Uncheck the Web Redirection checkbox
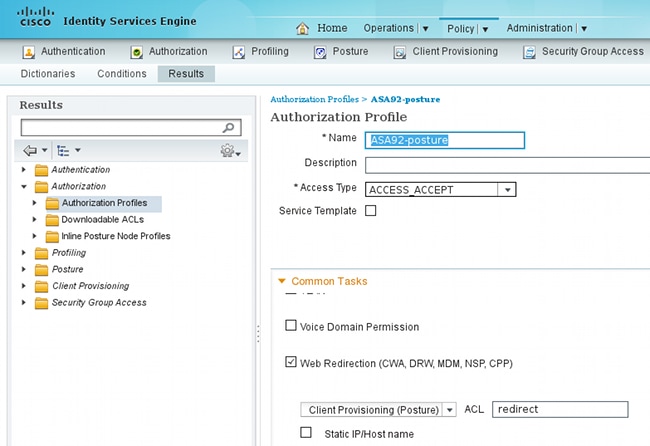650x446 pixels. click(x=291, y=362)
